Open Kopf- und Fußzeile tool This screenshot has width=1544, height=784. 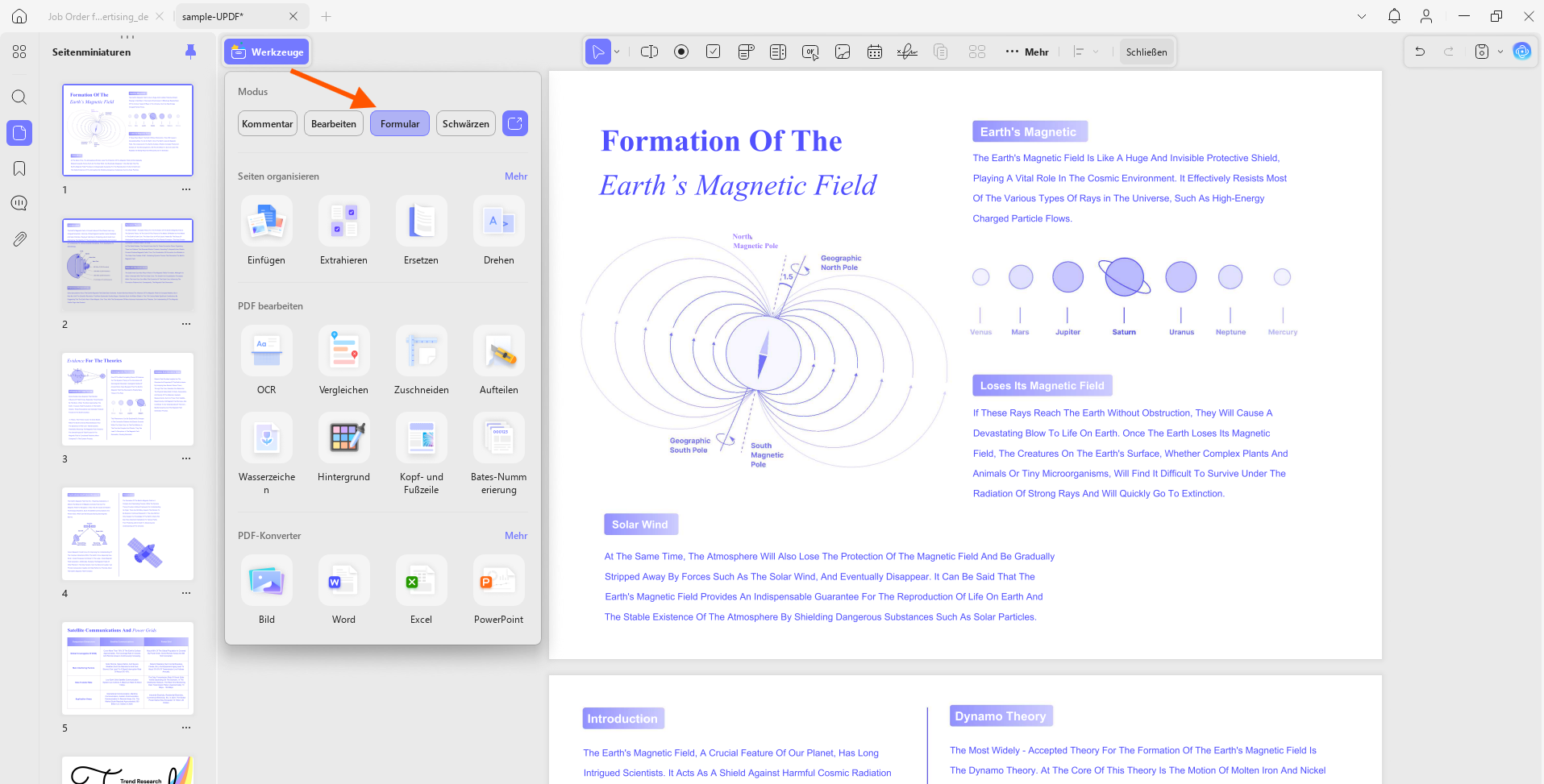(x=422, y=454)
